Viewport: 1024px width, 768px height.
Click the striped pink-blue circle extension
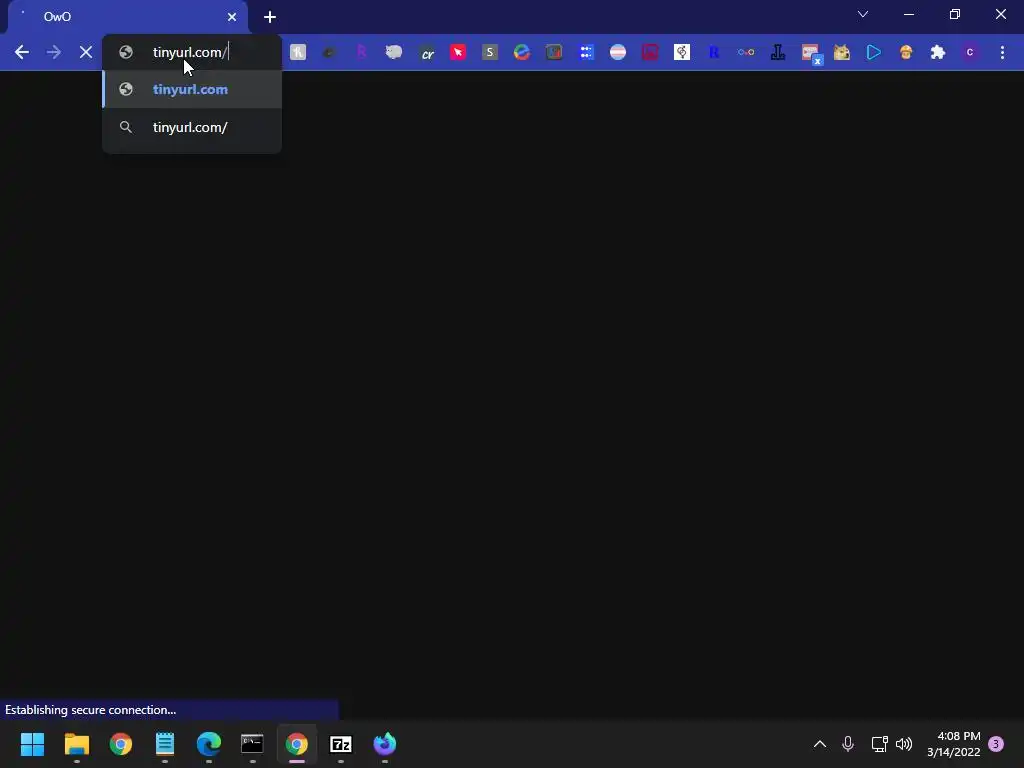618,52
